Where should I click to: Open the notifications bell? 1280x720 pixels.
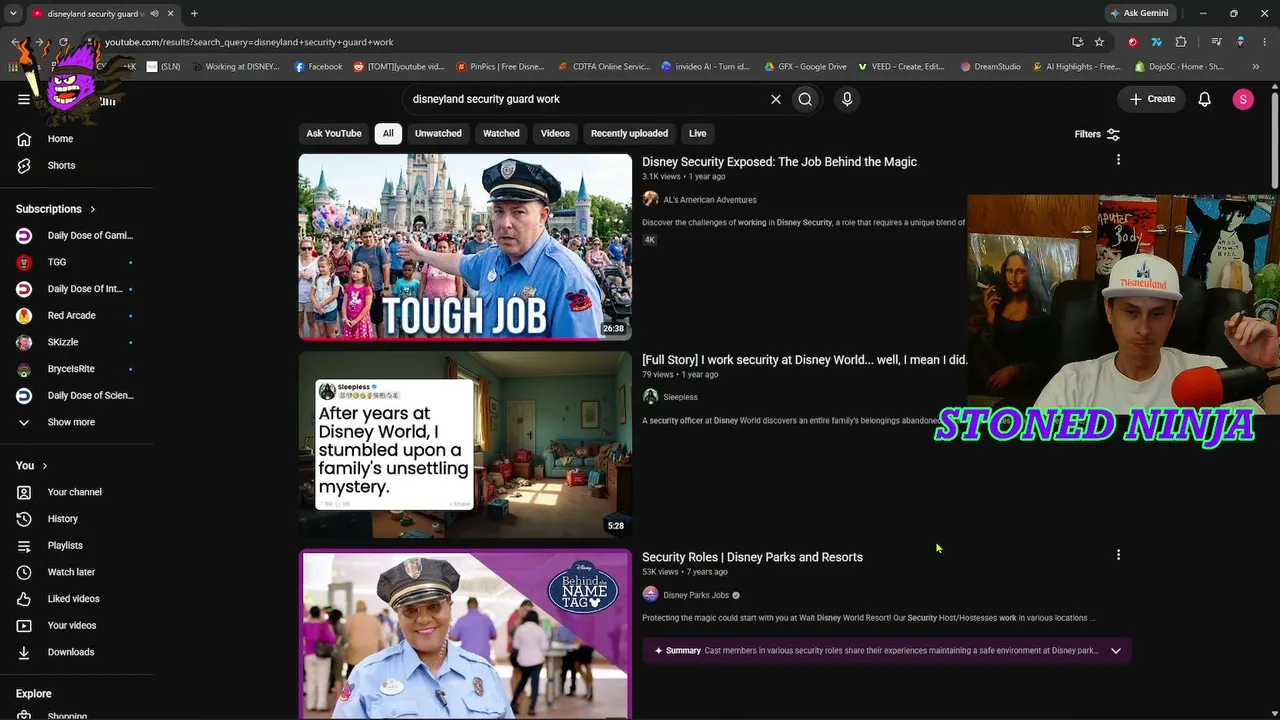pyautogui.click(x=1205, y=99)
